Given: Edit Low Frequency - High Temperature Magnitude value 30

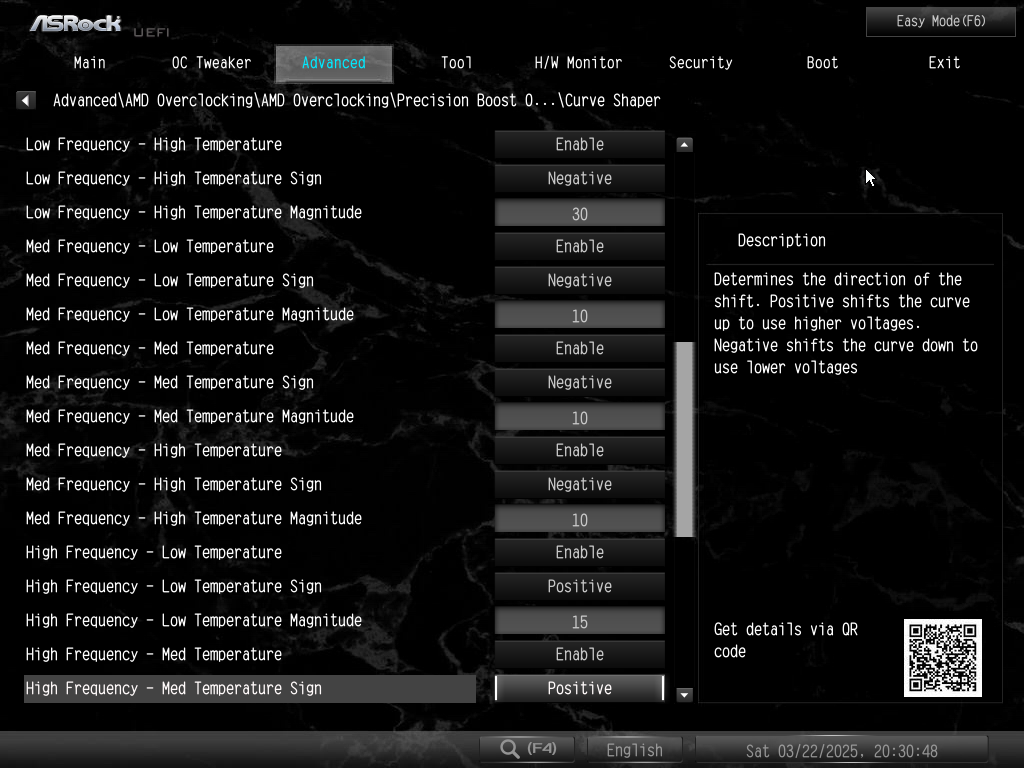Looking at the screenshot, I should (579, 214).
